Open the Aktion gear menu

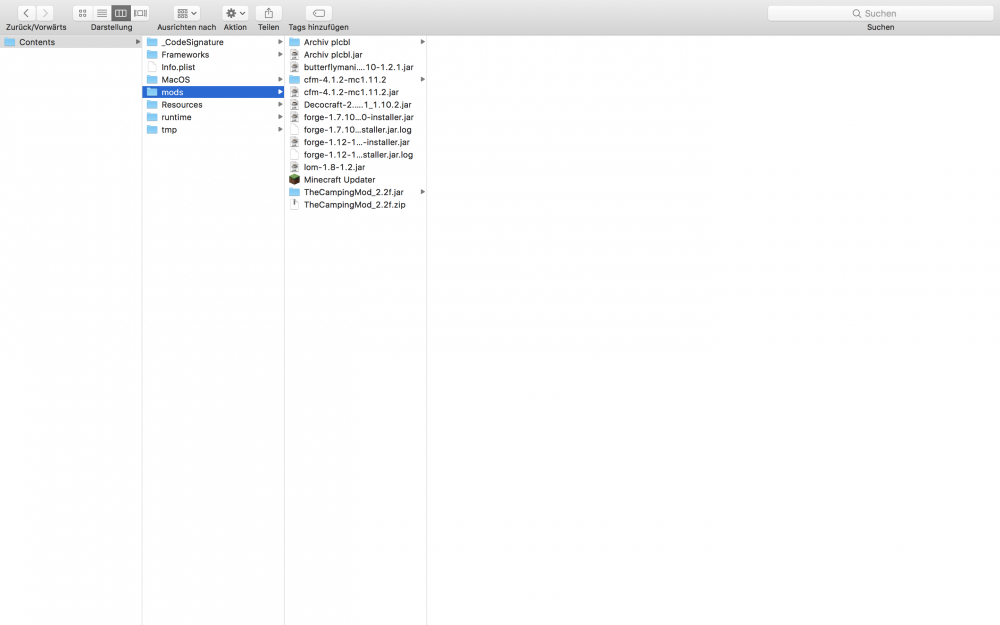pos(235,13)
